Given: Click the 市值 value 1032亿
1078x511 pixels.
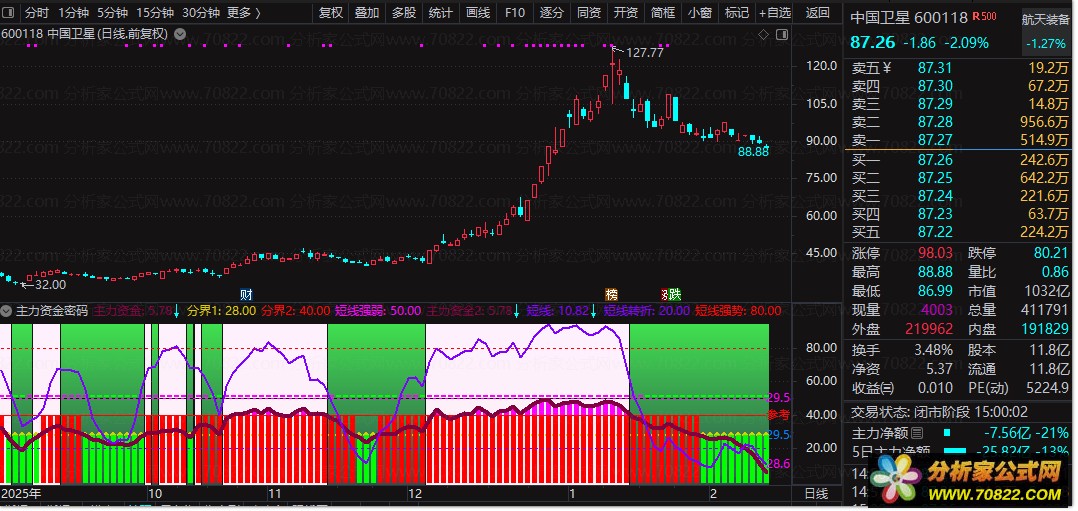Looking at the screenshot, I should pyautogui.click(x=1046, y=291).
